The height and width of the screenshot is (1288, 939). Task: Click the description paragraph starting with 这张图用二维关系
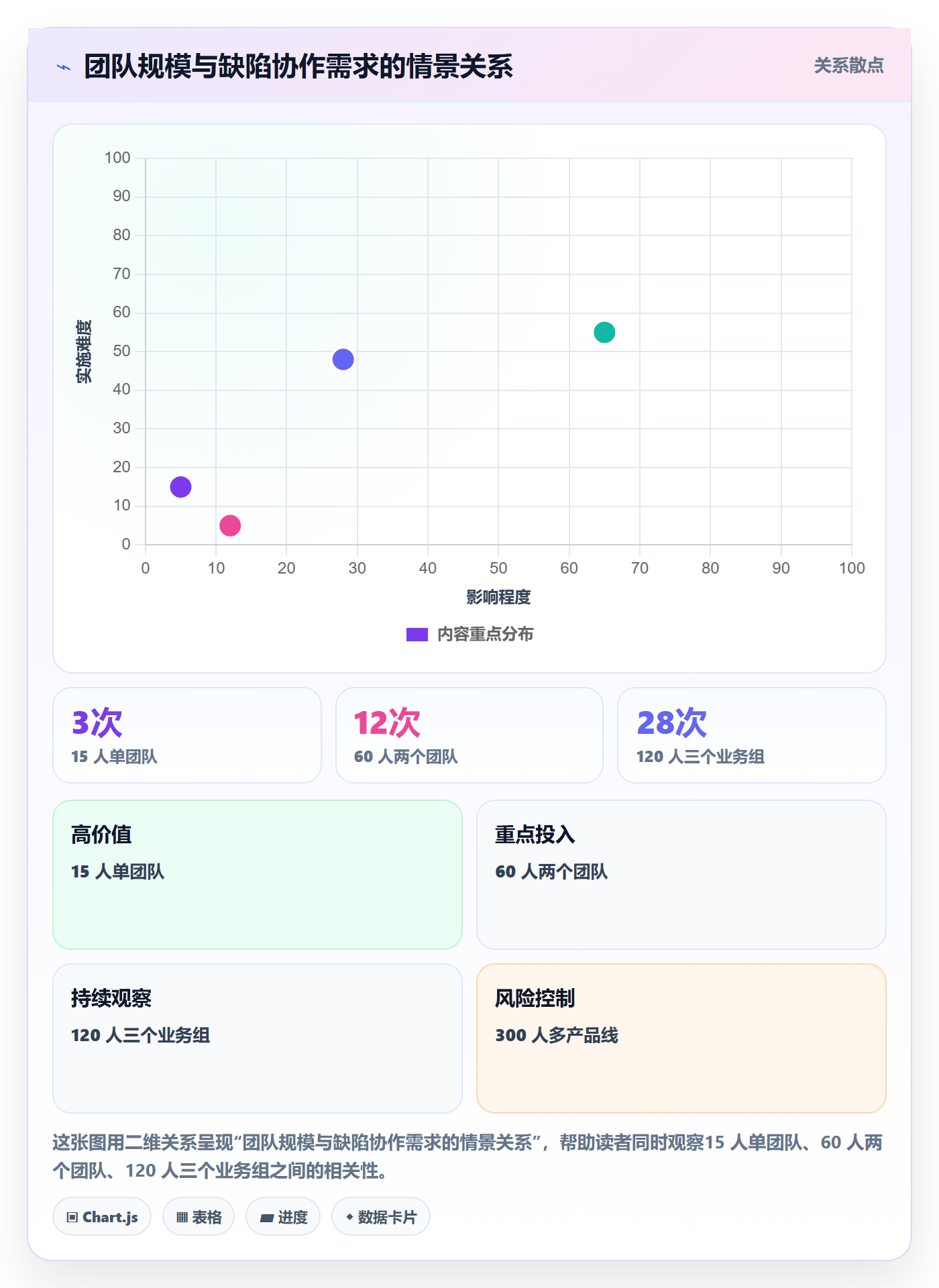click(x=468, y=1157)
